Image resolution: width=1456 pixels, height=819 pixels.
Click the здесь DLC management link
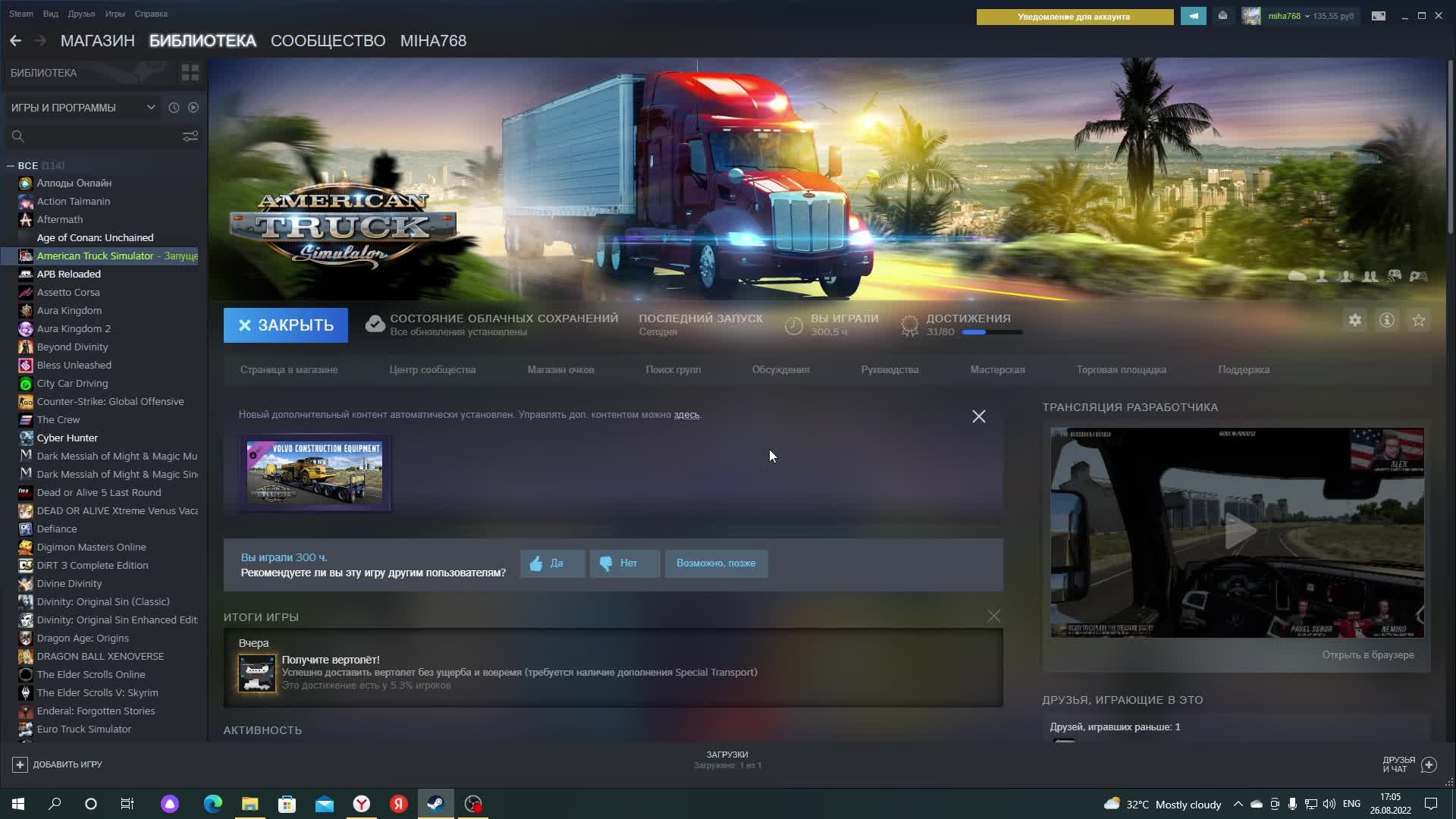tap(686, 415)
